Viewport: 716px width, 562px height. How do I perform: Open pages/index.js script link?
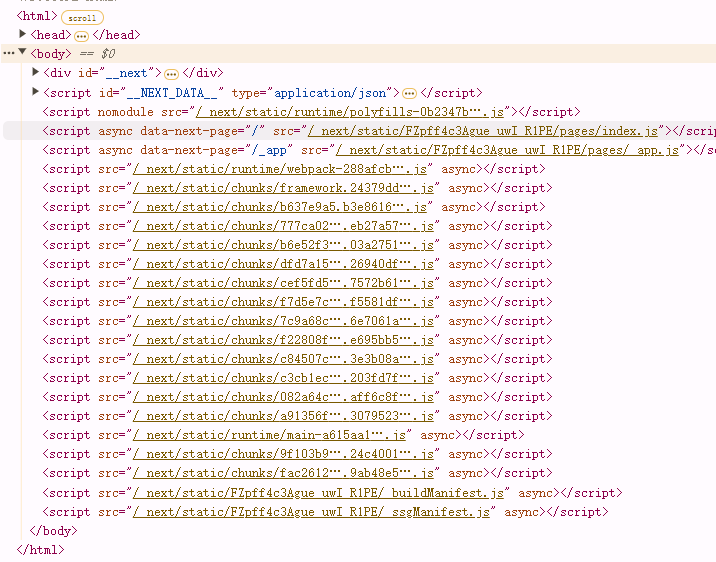483,131
